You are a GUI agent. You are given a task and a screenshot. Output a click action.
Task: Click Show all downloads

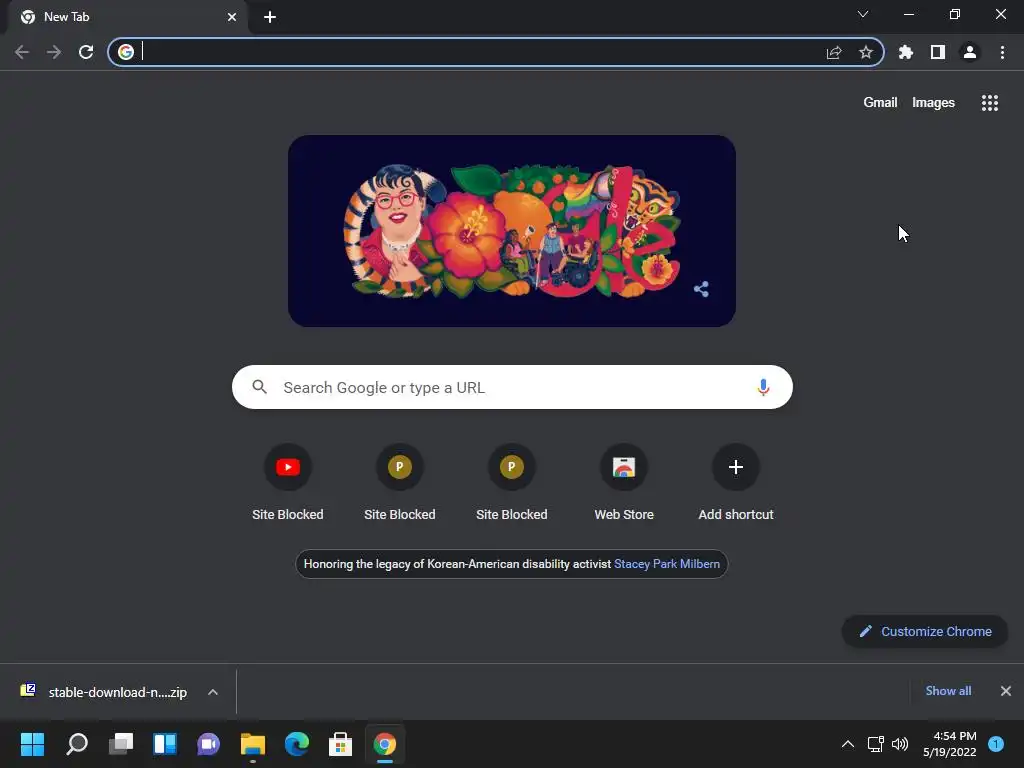948,690
